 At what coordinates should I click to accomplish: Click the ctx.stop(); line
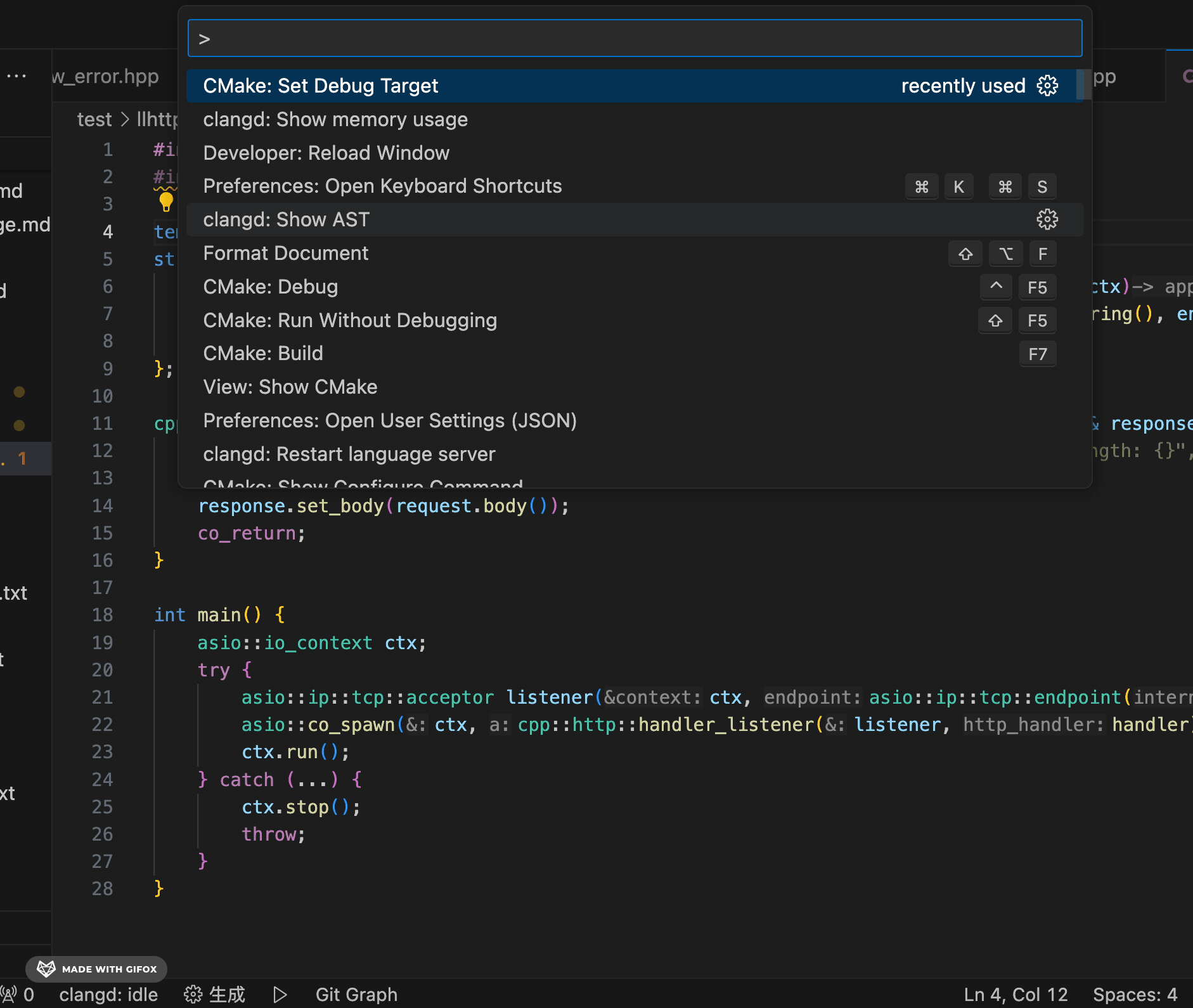pyautogui.click(x=301, y=807)
